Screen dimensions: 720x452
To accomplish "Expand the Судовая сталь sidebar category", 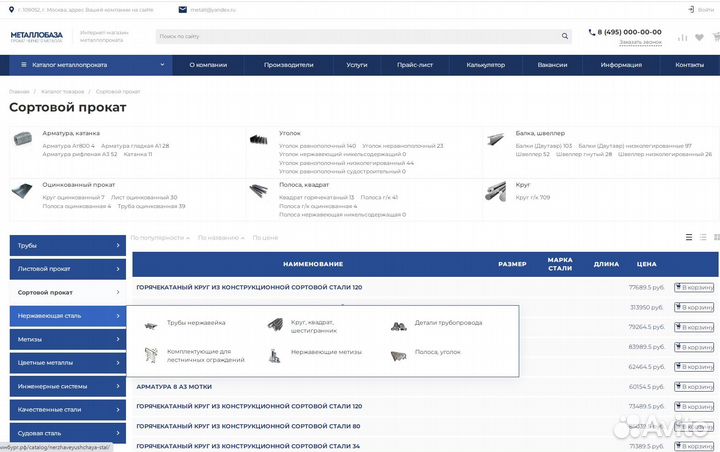I will coord(68,433).
